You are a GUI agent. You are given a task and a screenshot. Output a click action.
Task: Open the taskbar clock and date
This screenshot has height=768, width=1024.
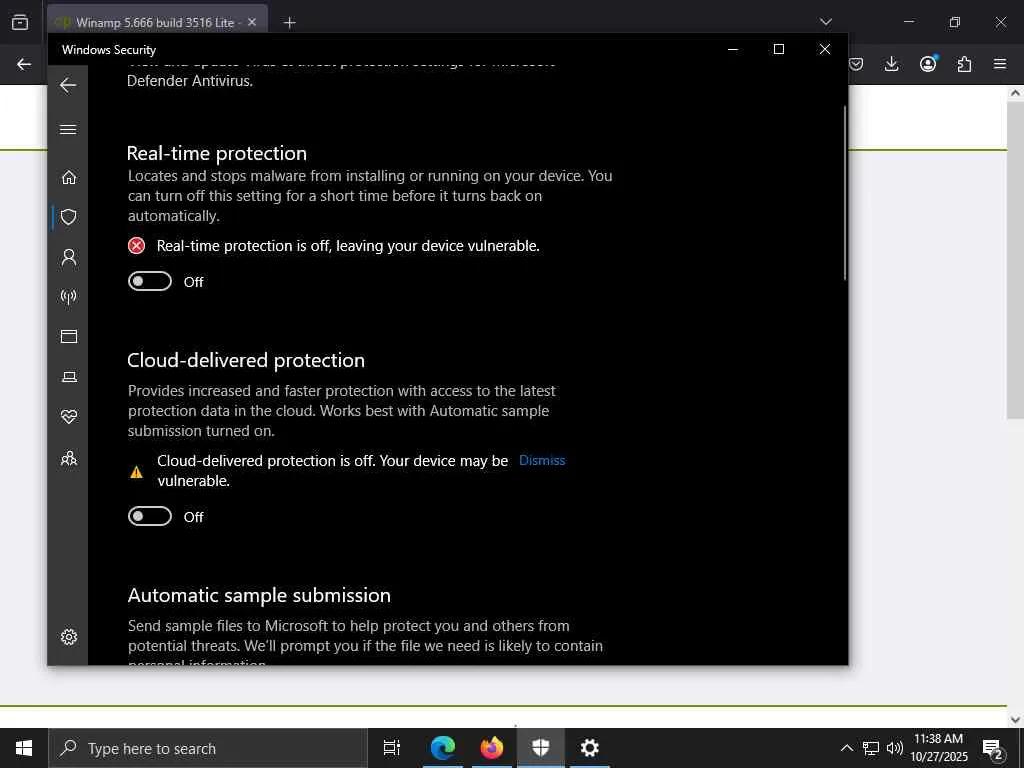pyautogui.click(x=939, y=748)
